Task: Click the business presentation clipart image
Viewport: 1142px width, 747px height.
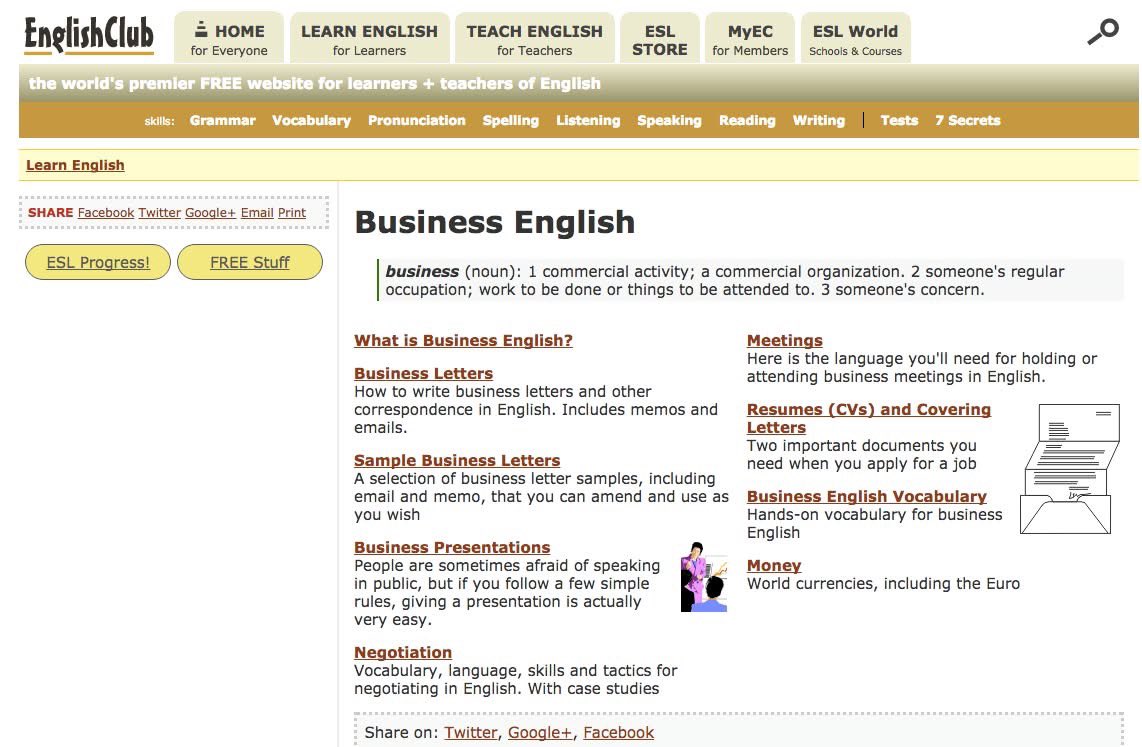Action: [704, 577]
